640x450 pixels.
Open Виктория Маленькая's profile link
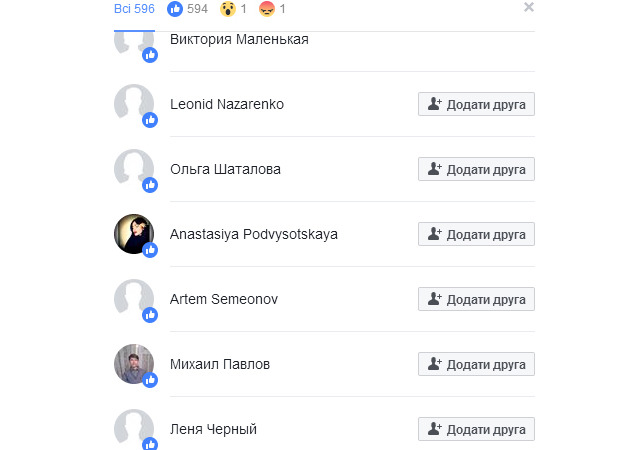(x=239, y=39)
